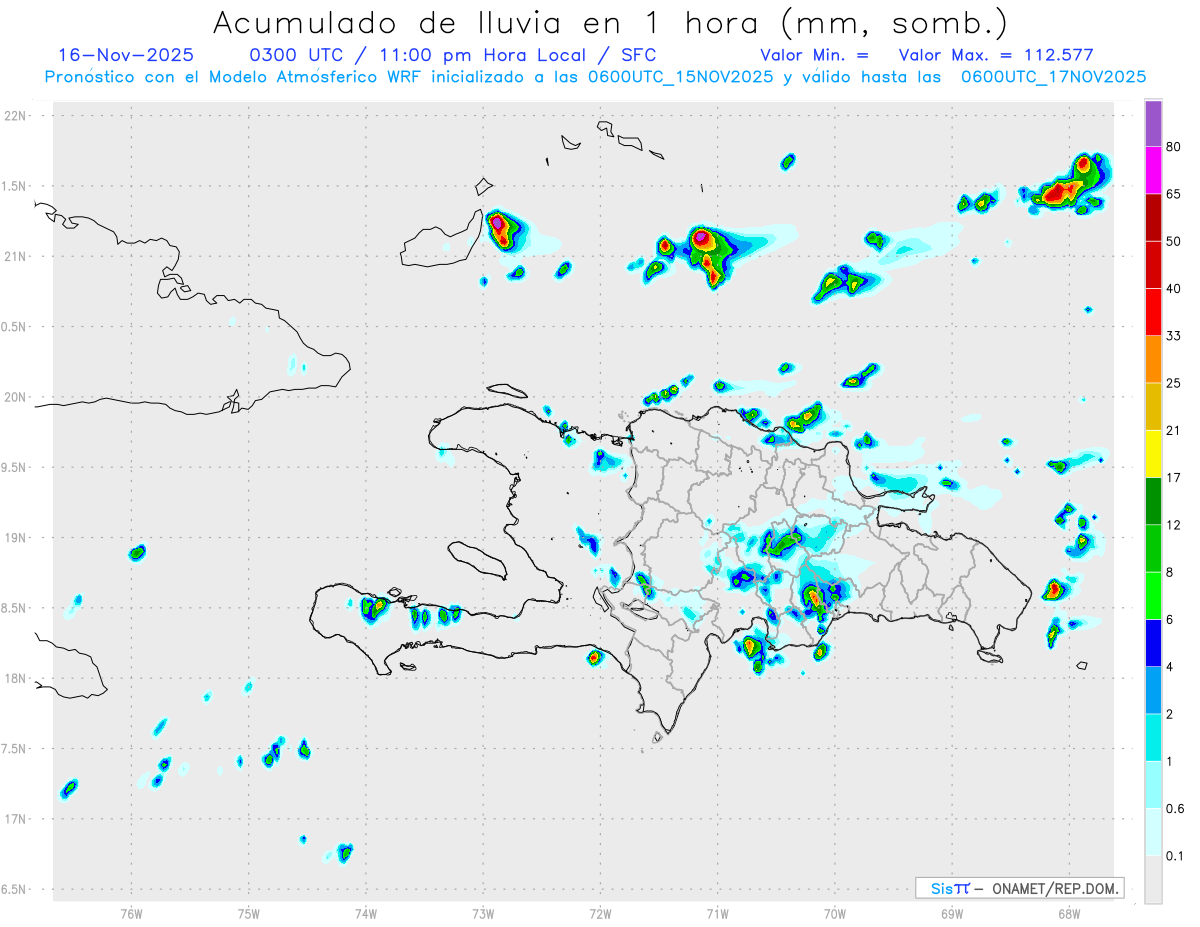Click the colorbar value label "65"
The height and width of the screenshot is (927, 1200).
point(1173,194)
